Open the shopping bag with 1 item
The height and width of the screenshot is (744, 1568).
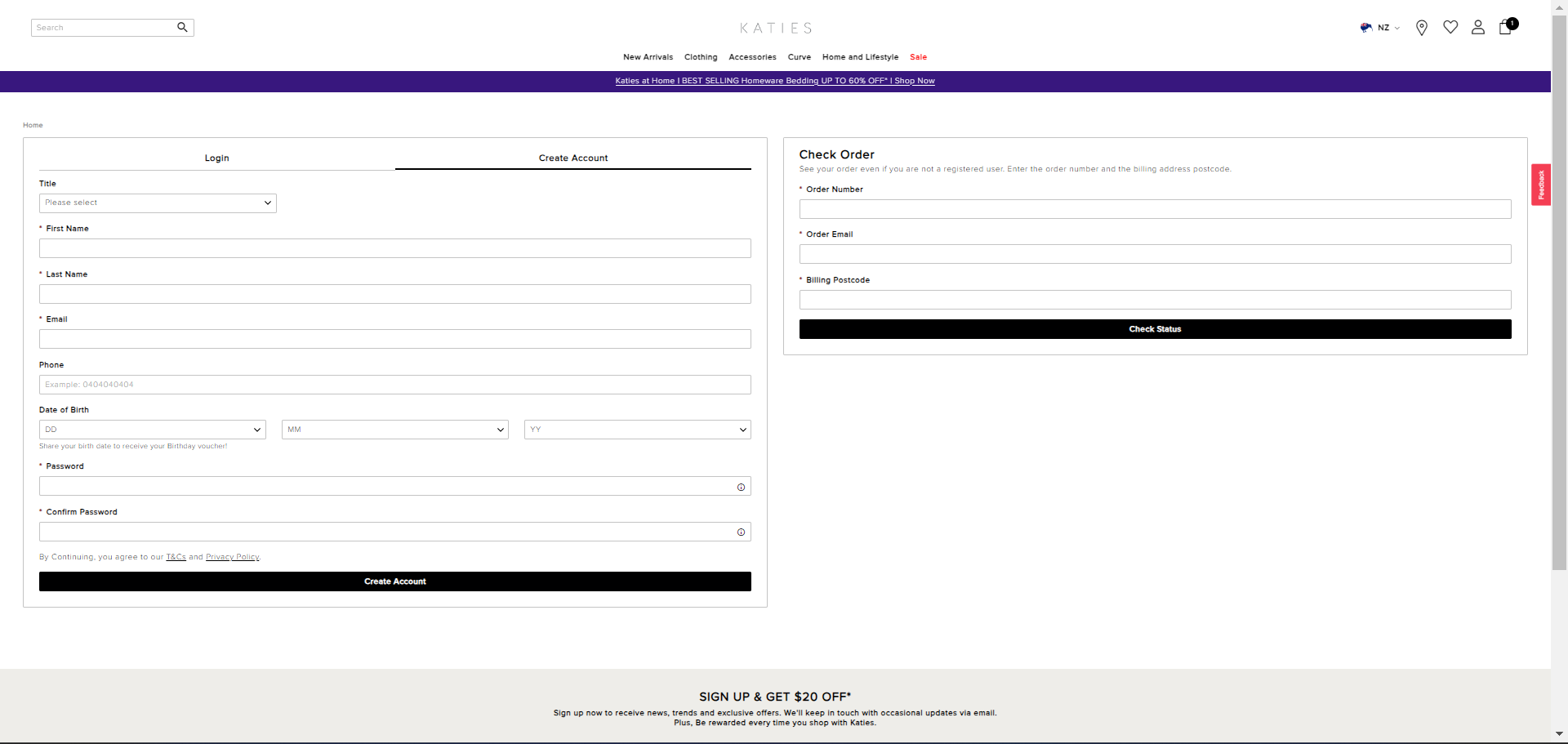[x=1505, y=28]
